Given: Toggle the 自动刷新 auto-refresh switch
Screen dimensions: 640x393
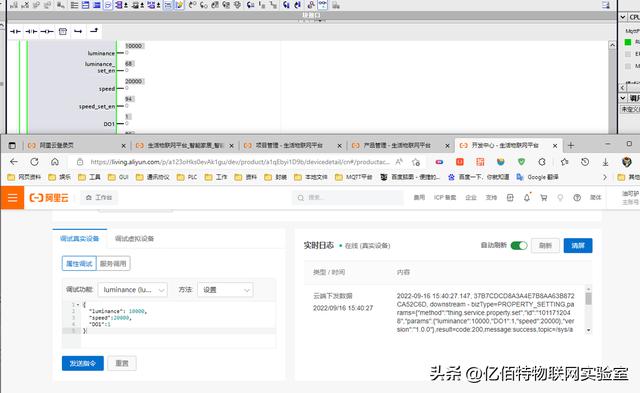Looking at the screenshot, I should click(x=519, y=245).
